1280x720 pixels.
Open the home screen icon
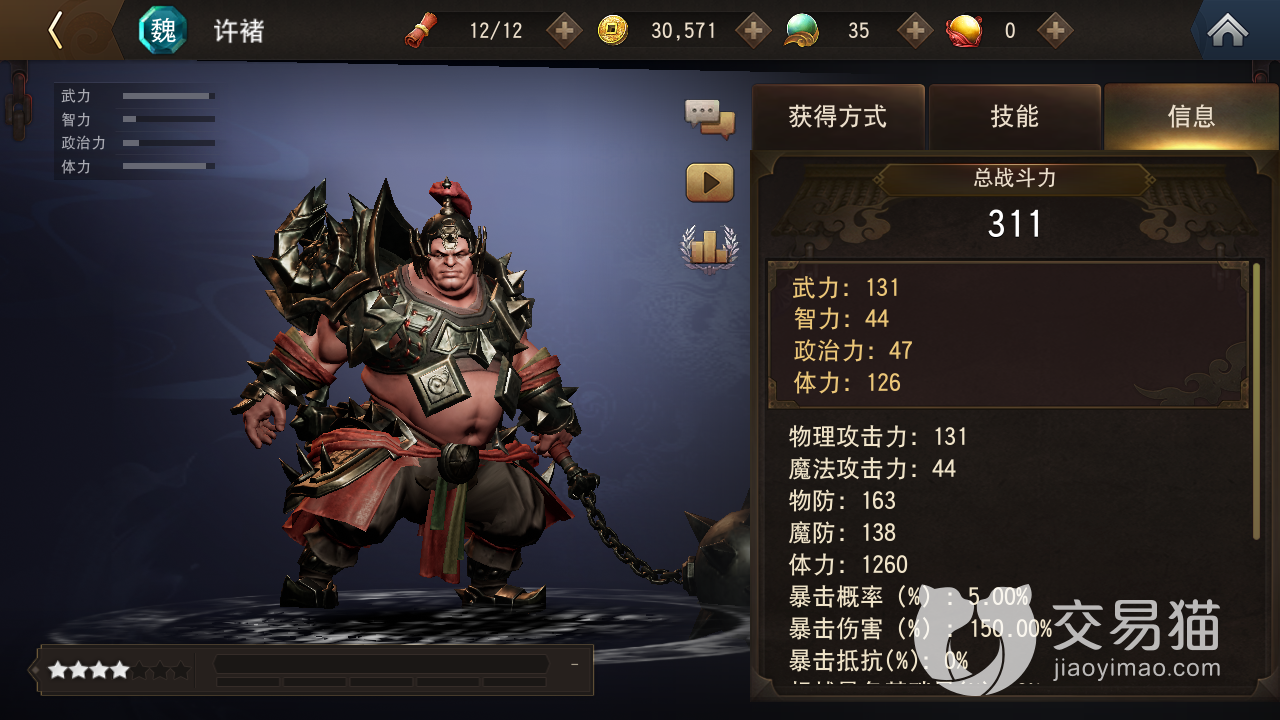pyautogui.click(x=1227, y=30)
